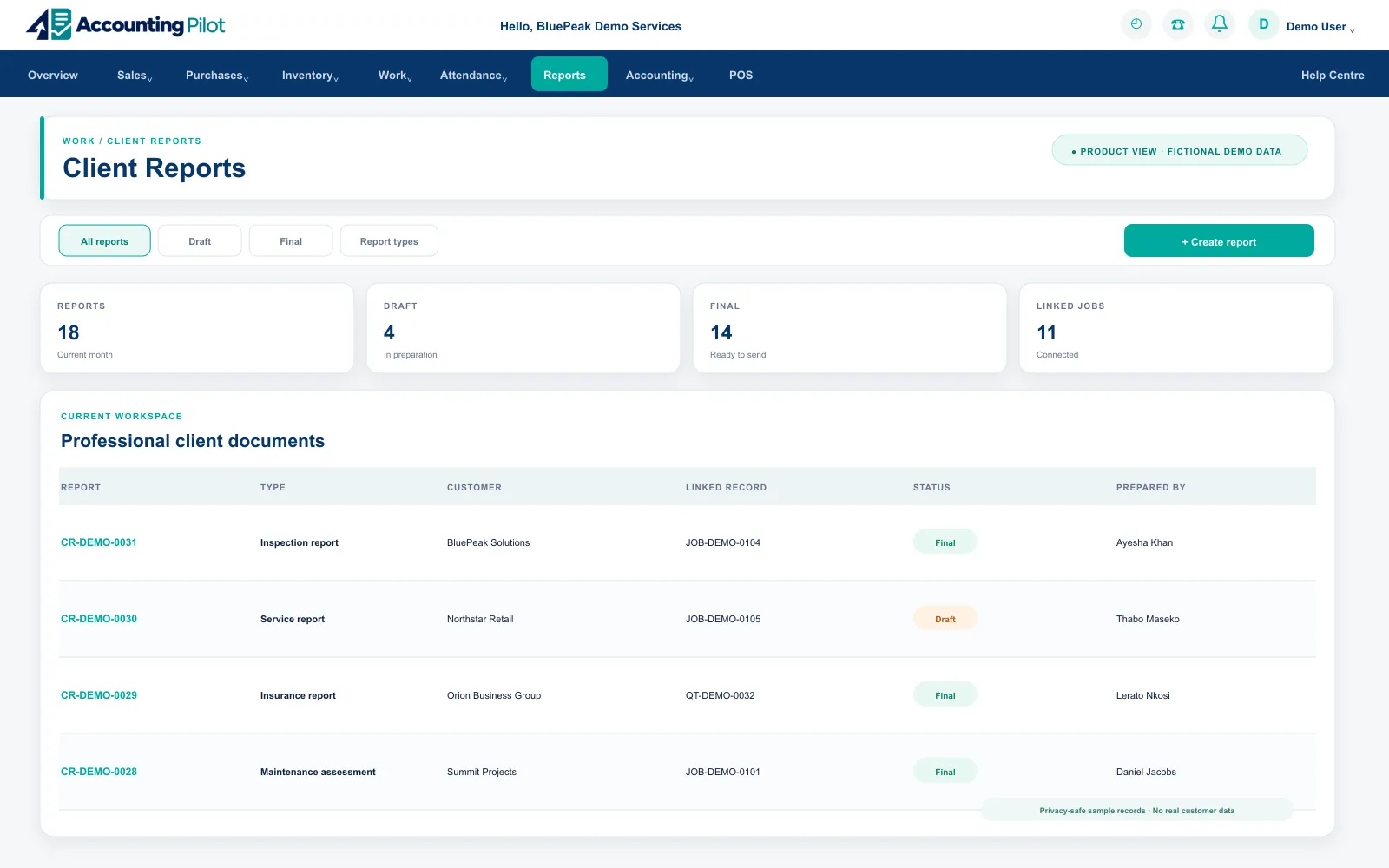
Task: Open the Sales dropdown menu
Action: pyautogui.click(x=135, y=76)
